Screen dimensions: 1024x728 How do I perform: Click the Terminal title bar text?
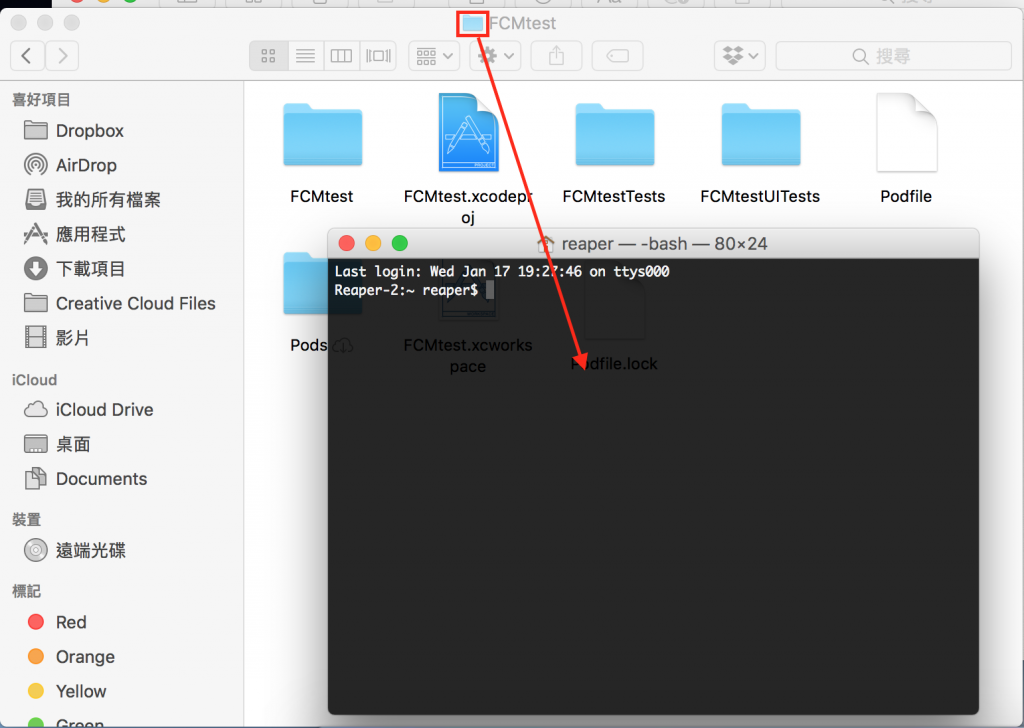point(664,244)
